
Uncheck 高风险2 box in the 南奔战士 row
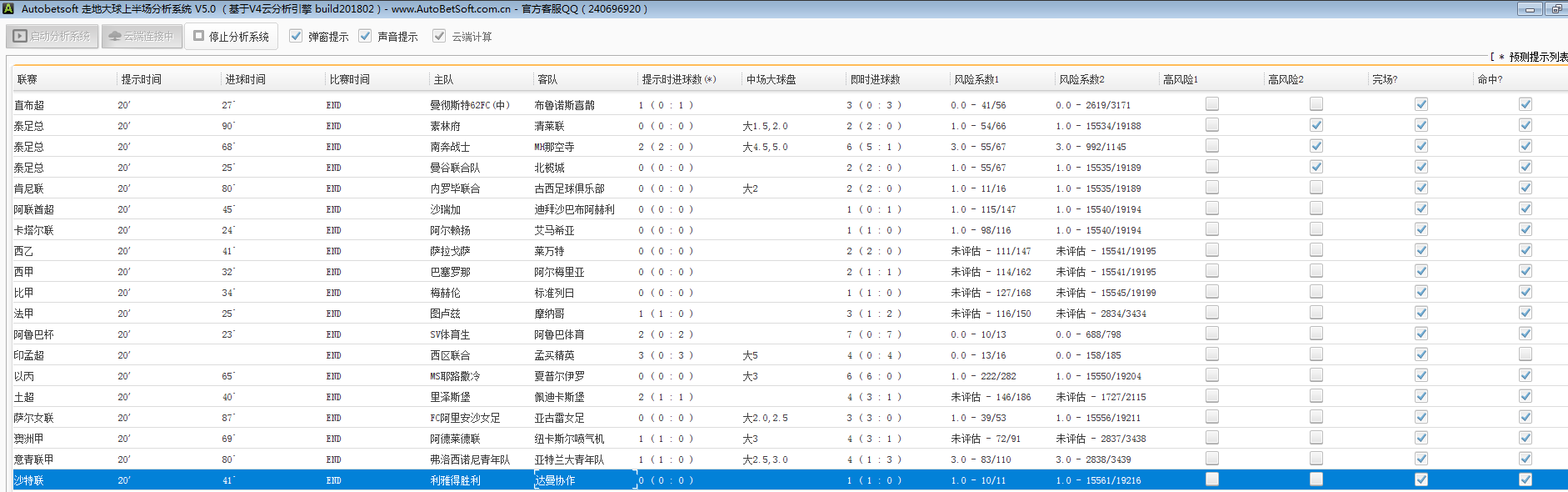click(x=1316, y=146)
